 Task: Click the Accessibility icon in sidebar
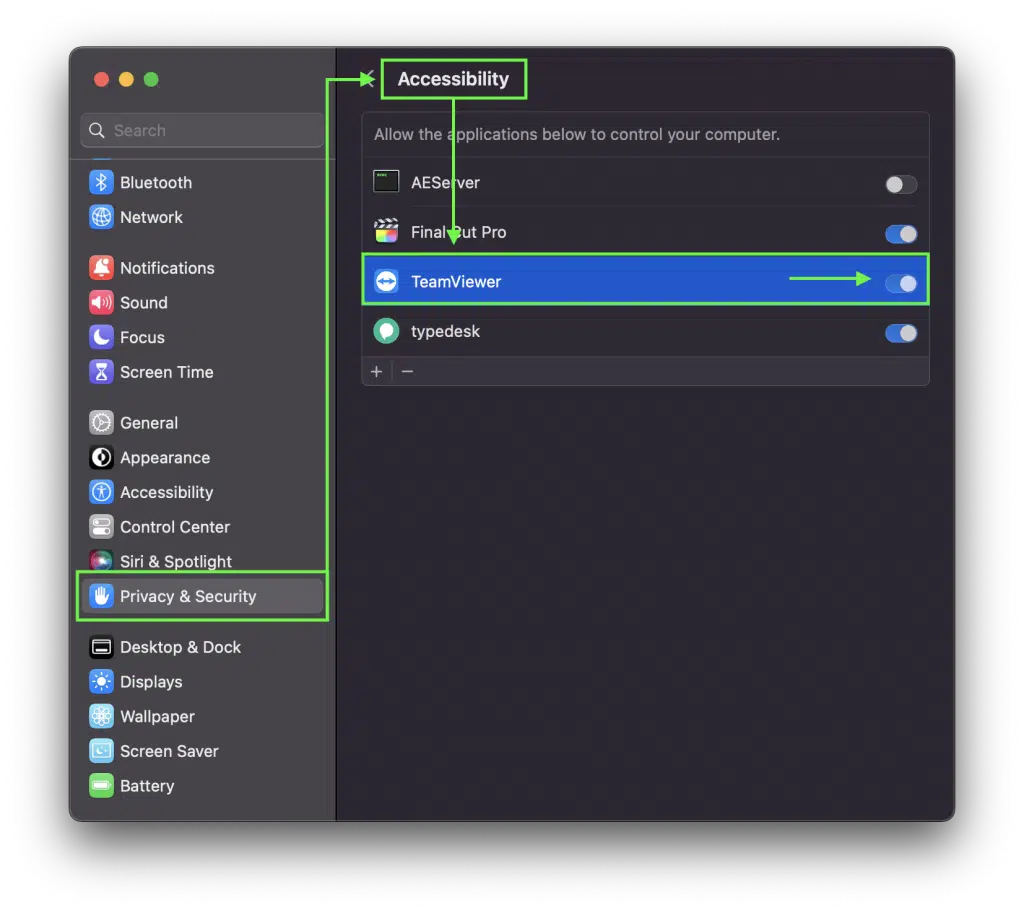[x=101, y=492]
